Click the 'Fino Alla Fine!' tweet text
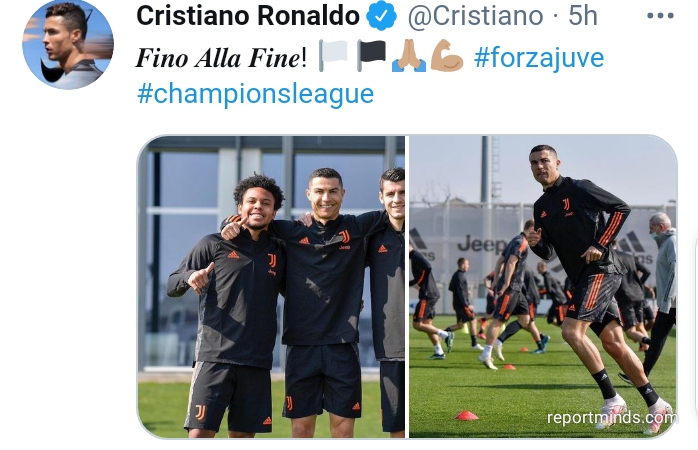The image size is (698, 450). pyautogui.click(x=221, y=58)
